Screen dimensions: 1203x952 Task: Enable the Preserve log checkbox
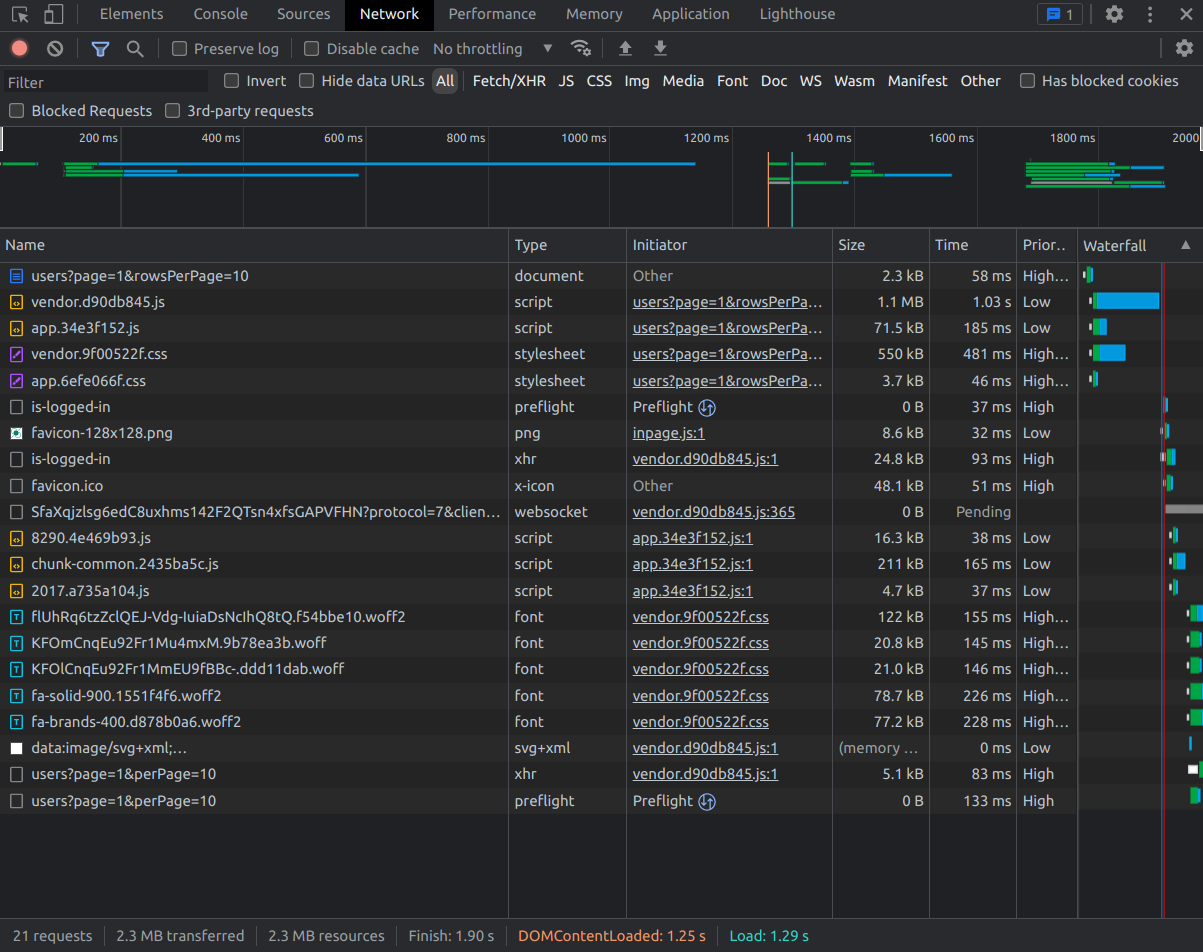point(180,48)
